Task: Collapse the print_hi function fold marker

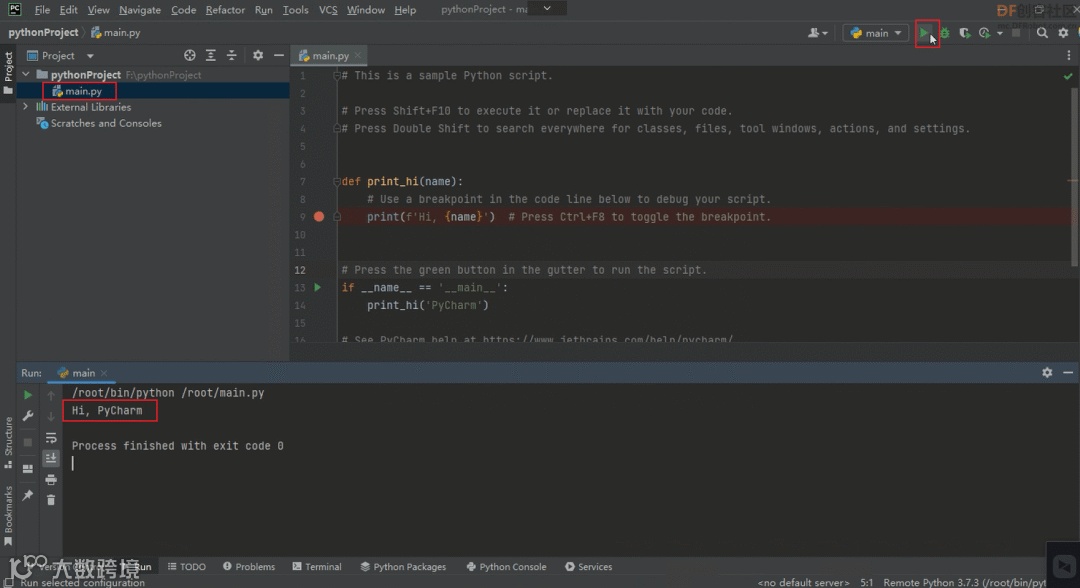Action: 337,182
